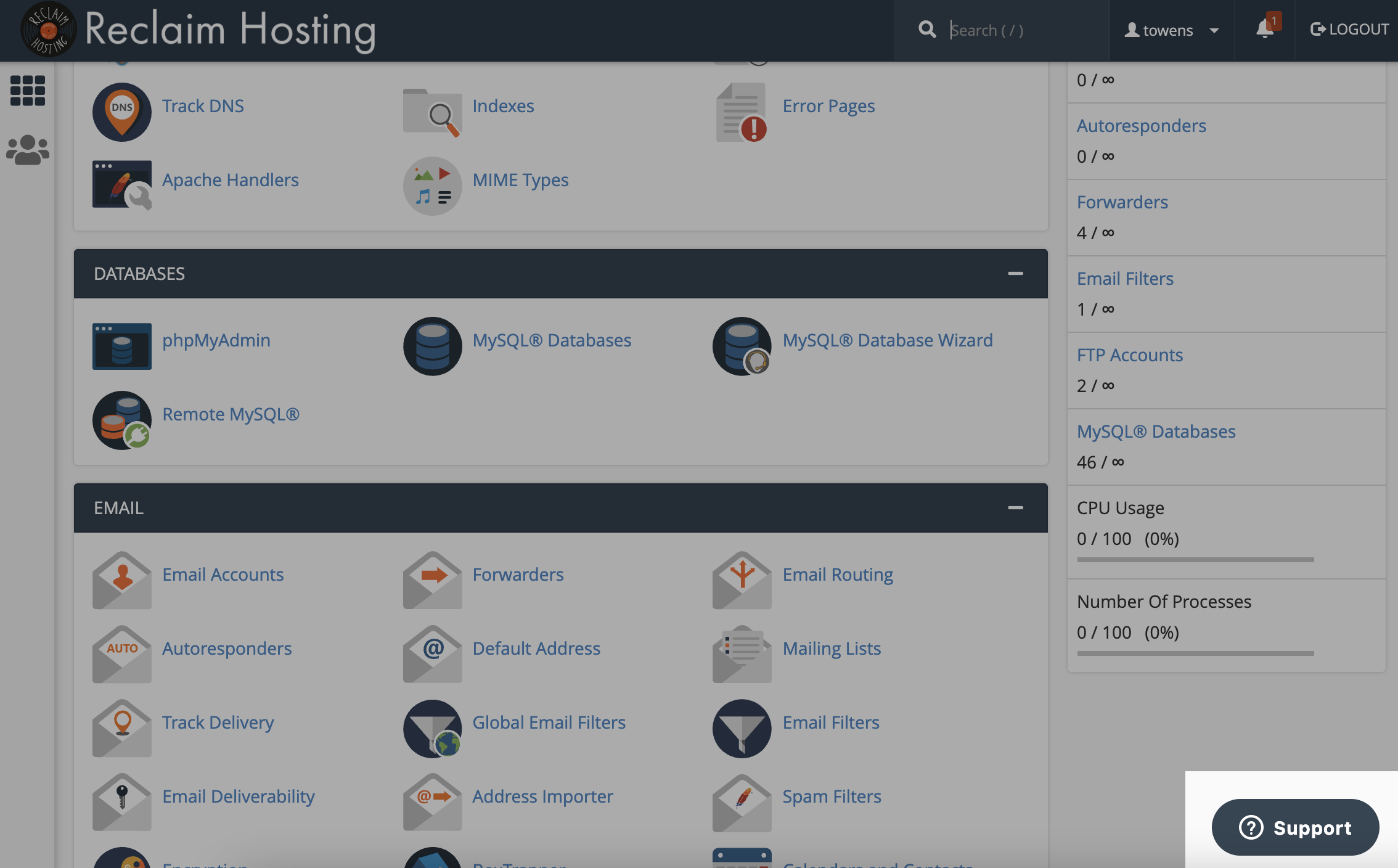Screen dimensions: 1398x868
Task: Collapse the Databases section
Action: 1015,273
